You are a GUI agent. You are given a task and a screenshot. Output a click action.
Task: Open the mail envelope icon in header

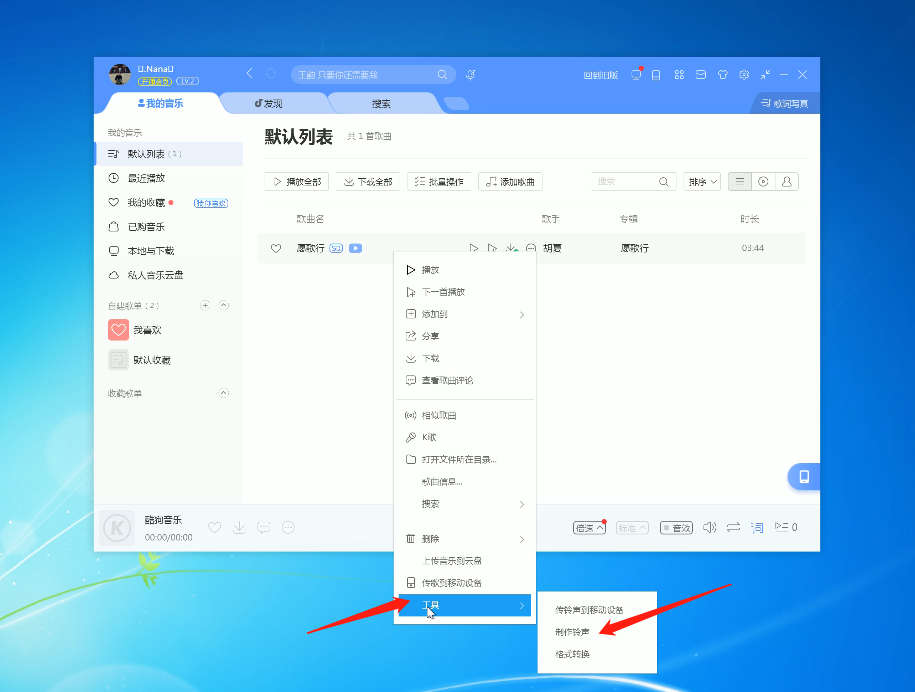point(701,75)
